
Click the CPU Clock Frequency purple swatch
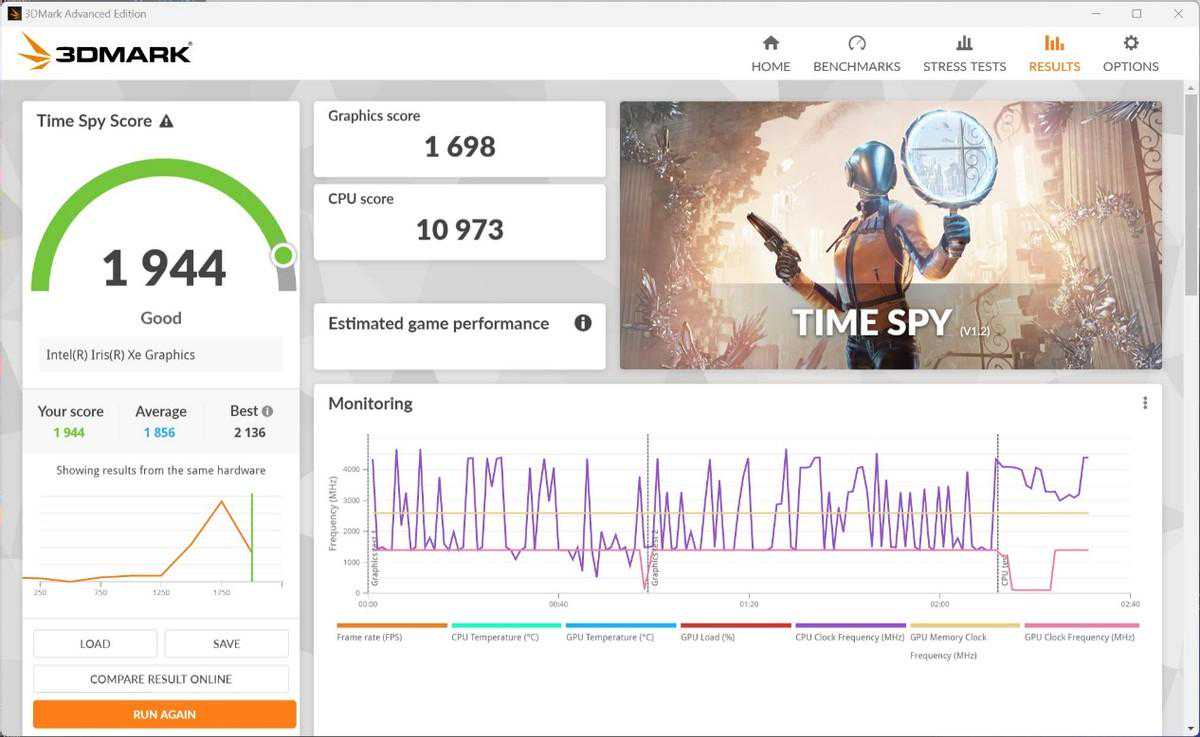[849, 626]
